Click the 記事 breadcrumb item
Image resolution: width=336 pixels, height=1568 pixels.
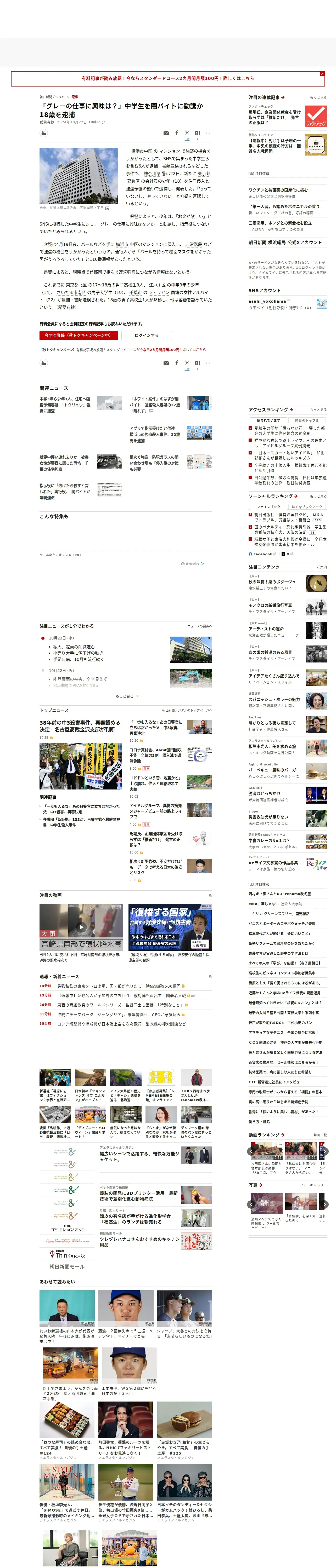point(74,97)
